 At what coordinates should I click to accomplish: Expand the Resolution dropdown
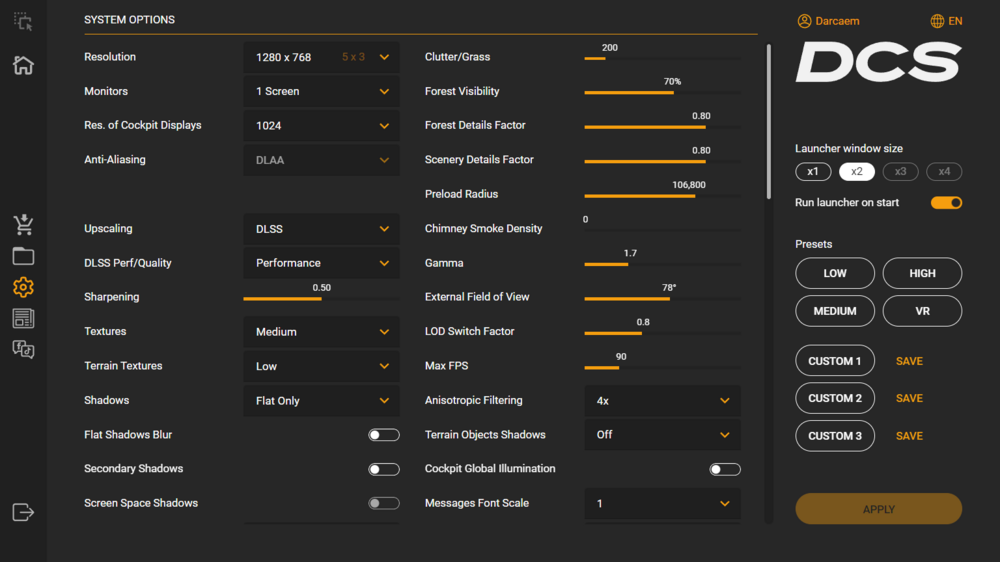coord(321,58)
